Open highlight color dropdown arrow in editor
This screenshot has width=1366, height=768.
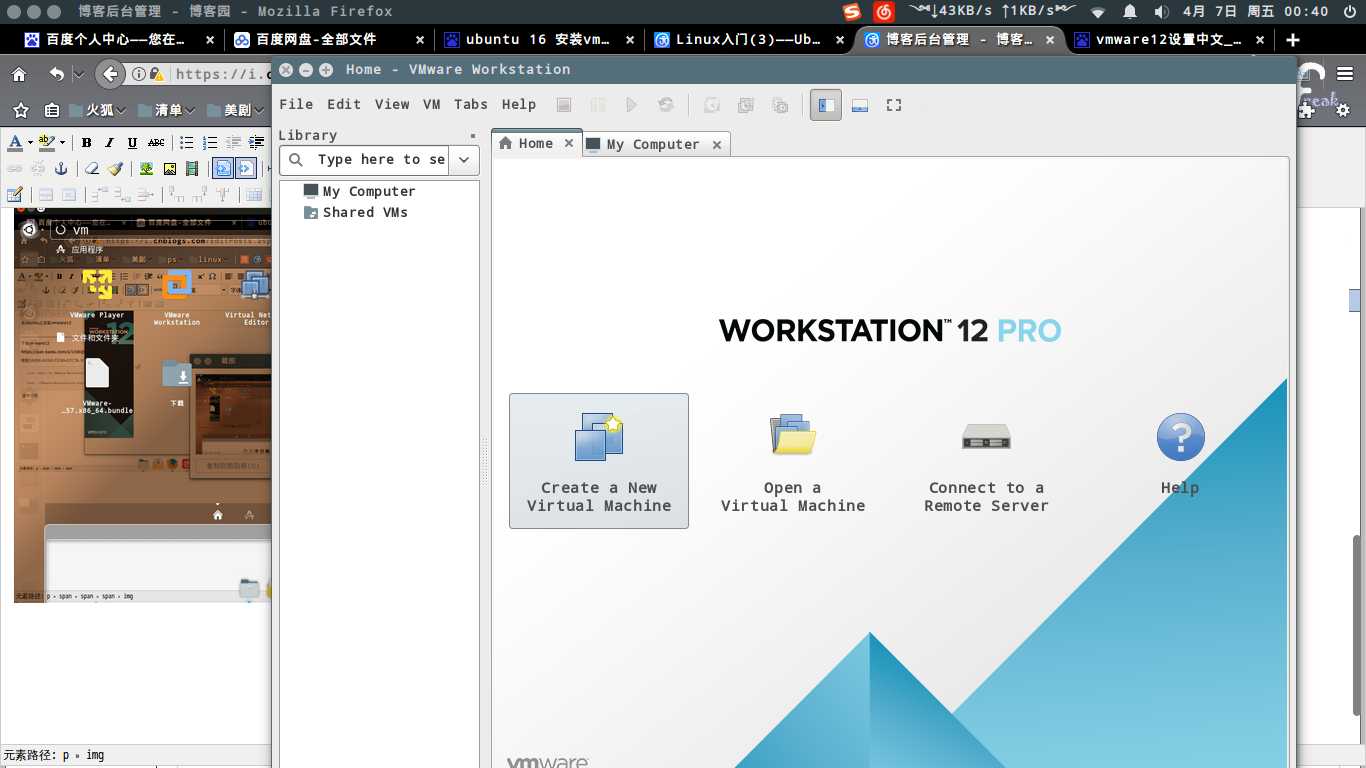[62, 143]
